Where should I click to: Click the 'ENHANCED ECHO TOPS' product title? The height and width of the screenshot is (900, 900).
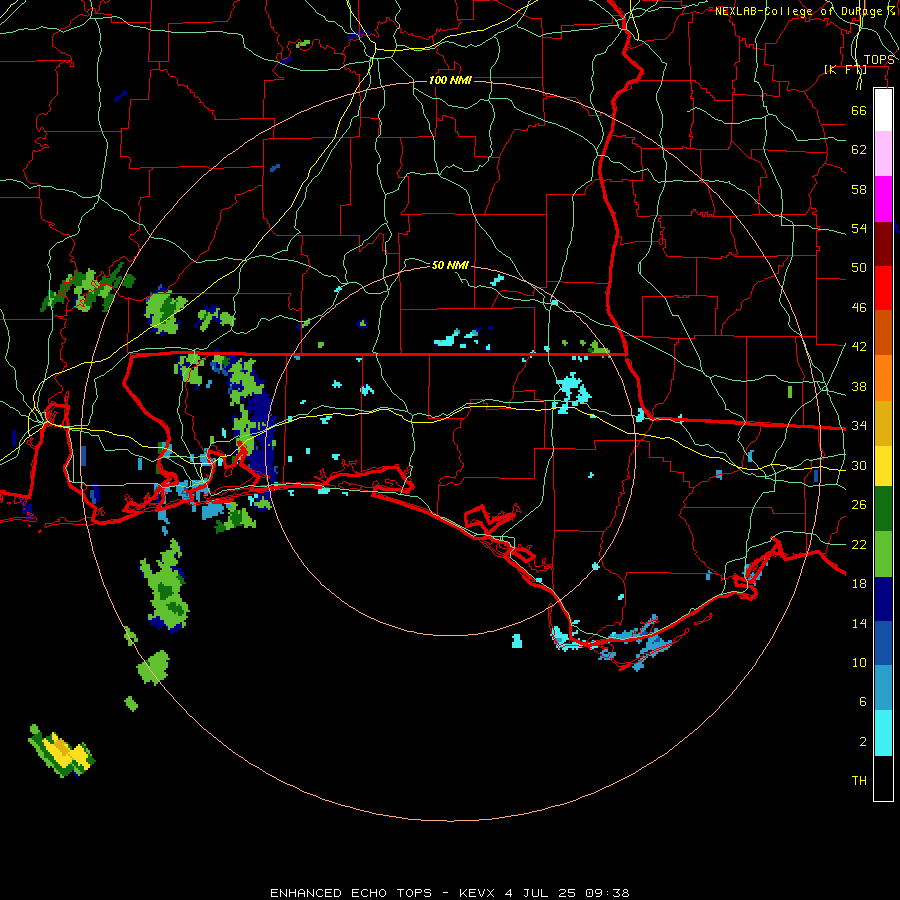[x=351, y=893]
